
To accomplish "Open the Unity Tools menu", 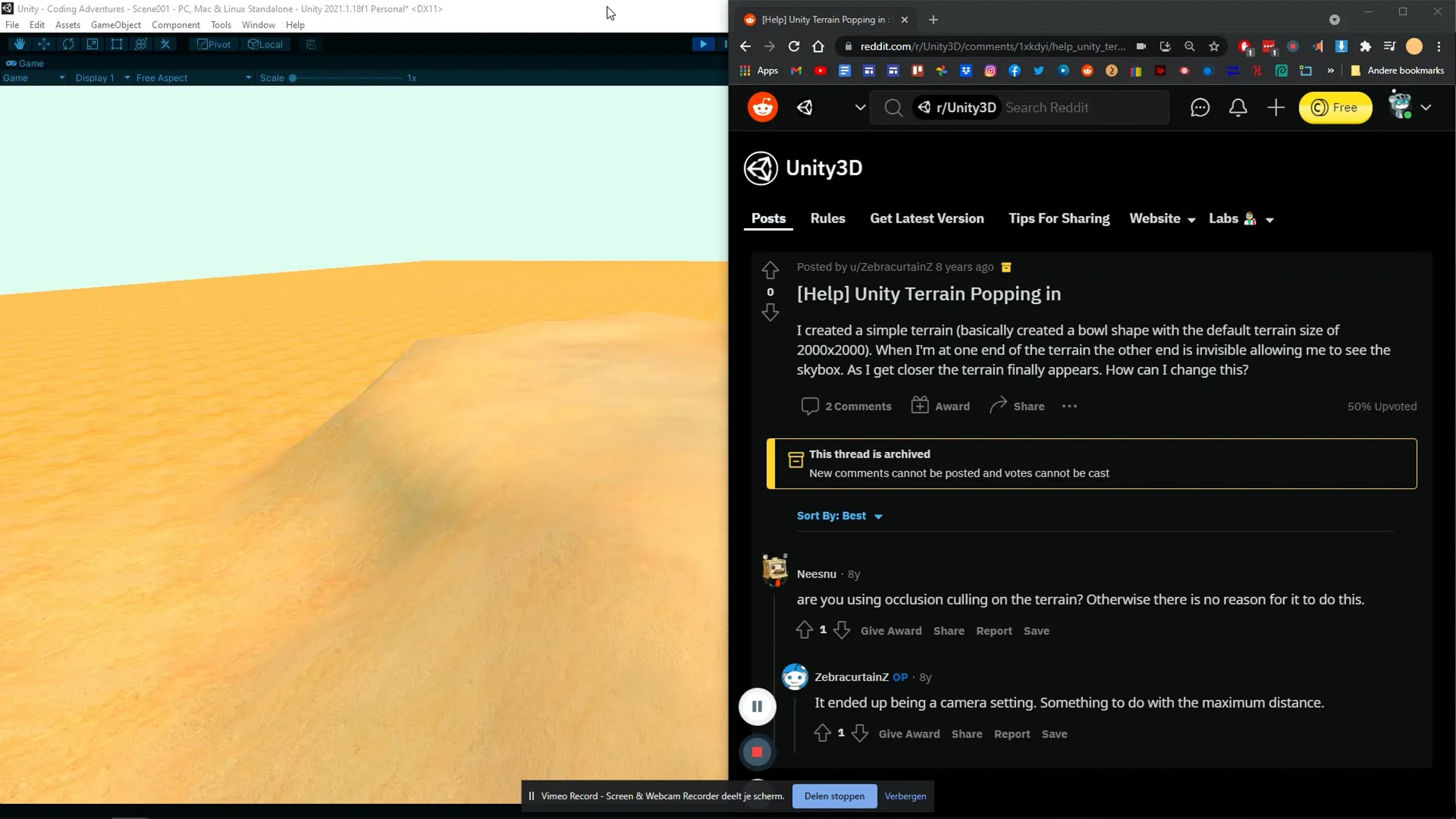I will pyautogui.click(x=221, y=25).
